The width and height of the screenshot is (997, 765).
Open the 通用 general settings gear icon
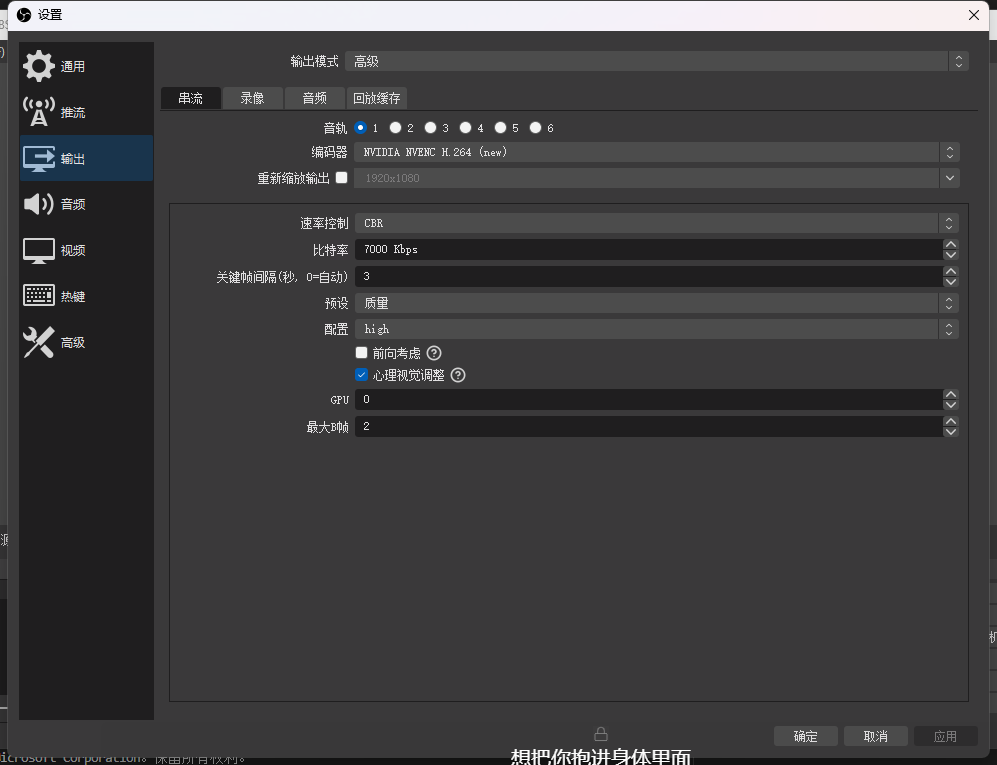click(39, 66)
